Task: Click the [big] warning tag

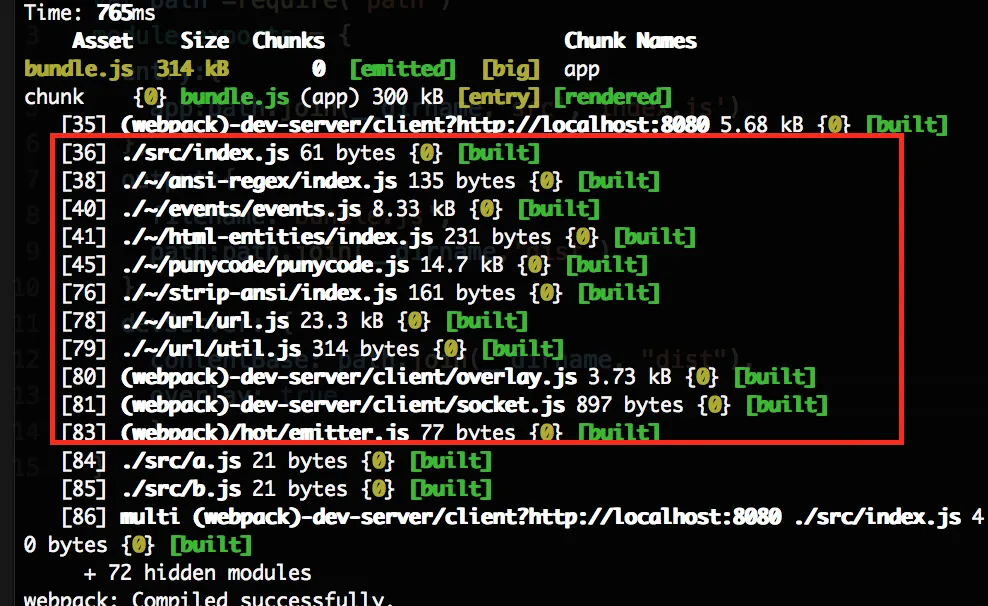Action: click(x=511, y=69)
